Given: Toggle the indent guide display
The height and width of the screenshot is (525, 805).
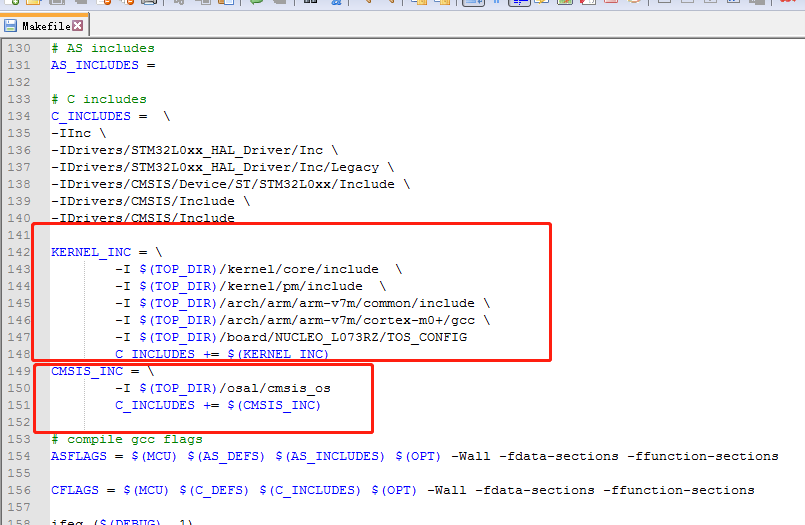Looking at the screenshot, I should click(x=519, y=2).
